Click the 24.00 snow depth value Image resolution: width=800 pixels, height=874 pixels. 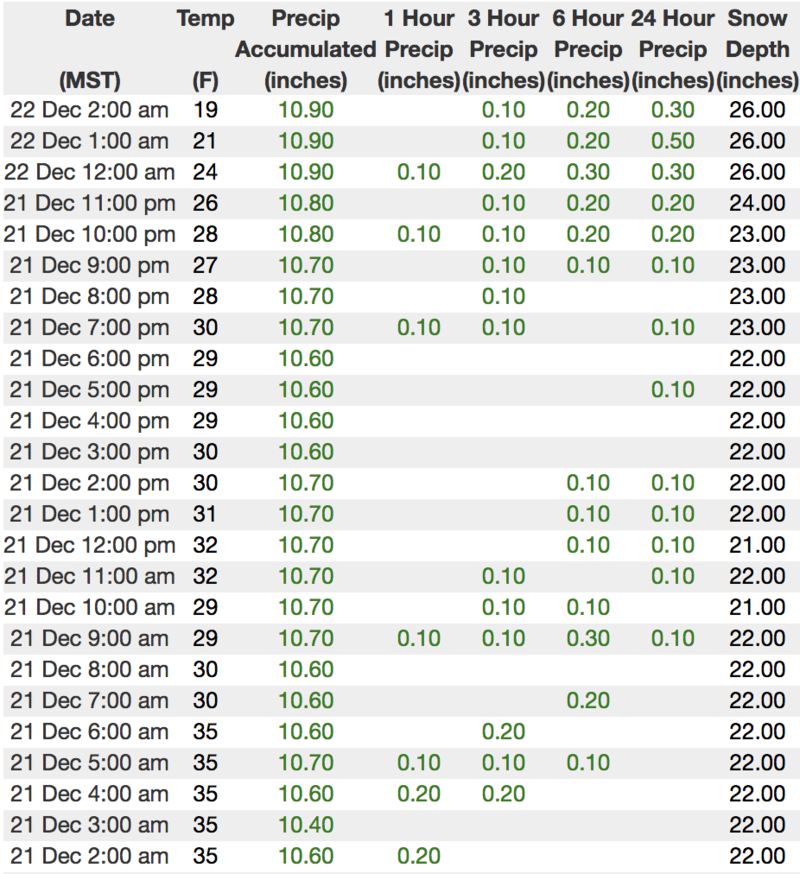(x=757, y=203)
